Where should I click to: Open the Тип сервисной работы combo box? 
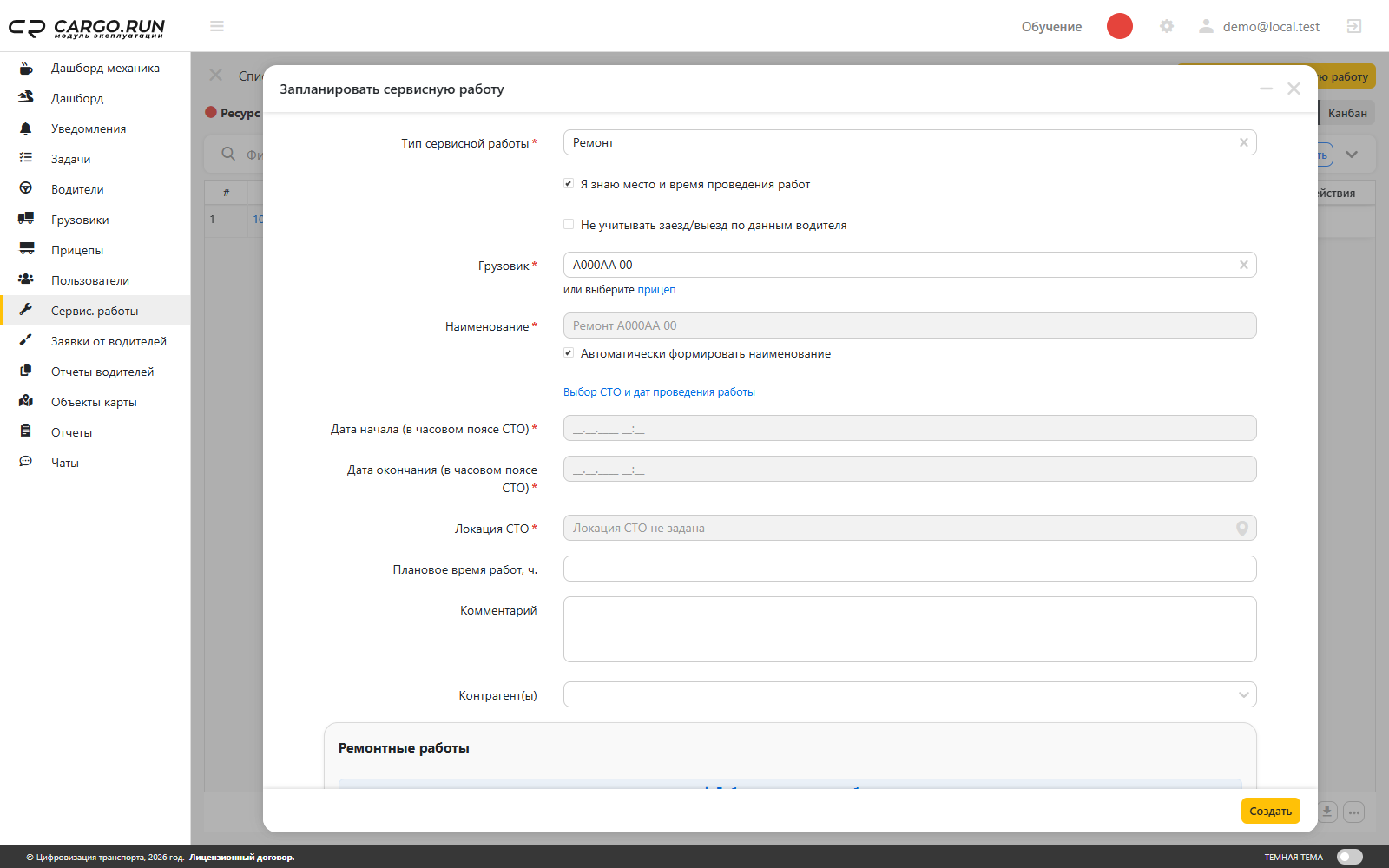click(910, 142)
